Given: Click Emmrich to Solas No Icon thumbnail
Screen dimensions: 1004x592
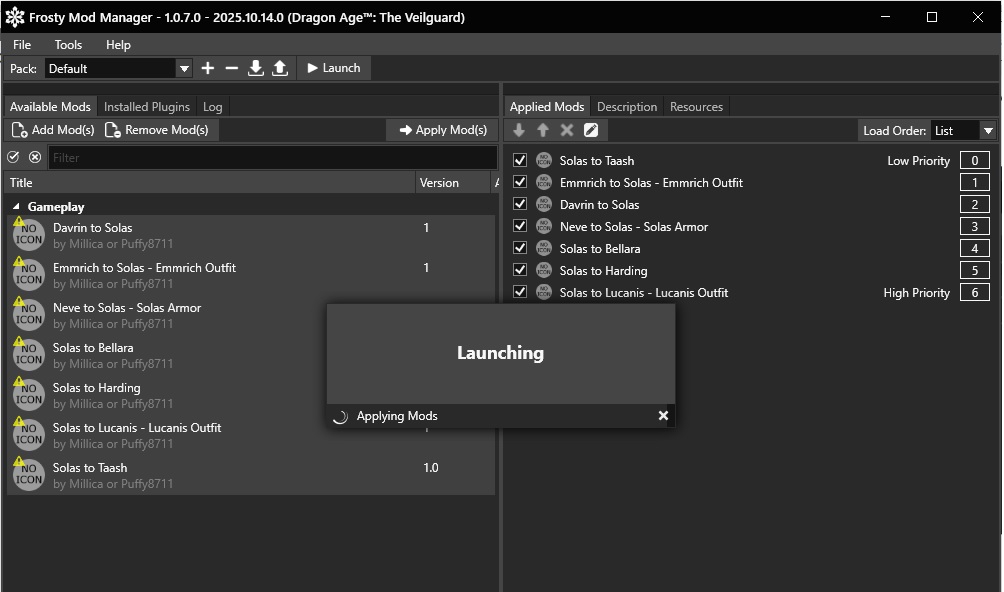Looking at the screenshot, I should pyautogui.click(x=29, y=275).
